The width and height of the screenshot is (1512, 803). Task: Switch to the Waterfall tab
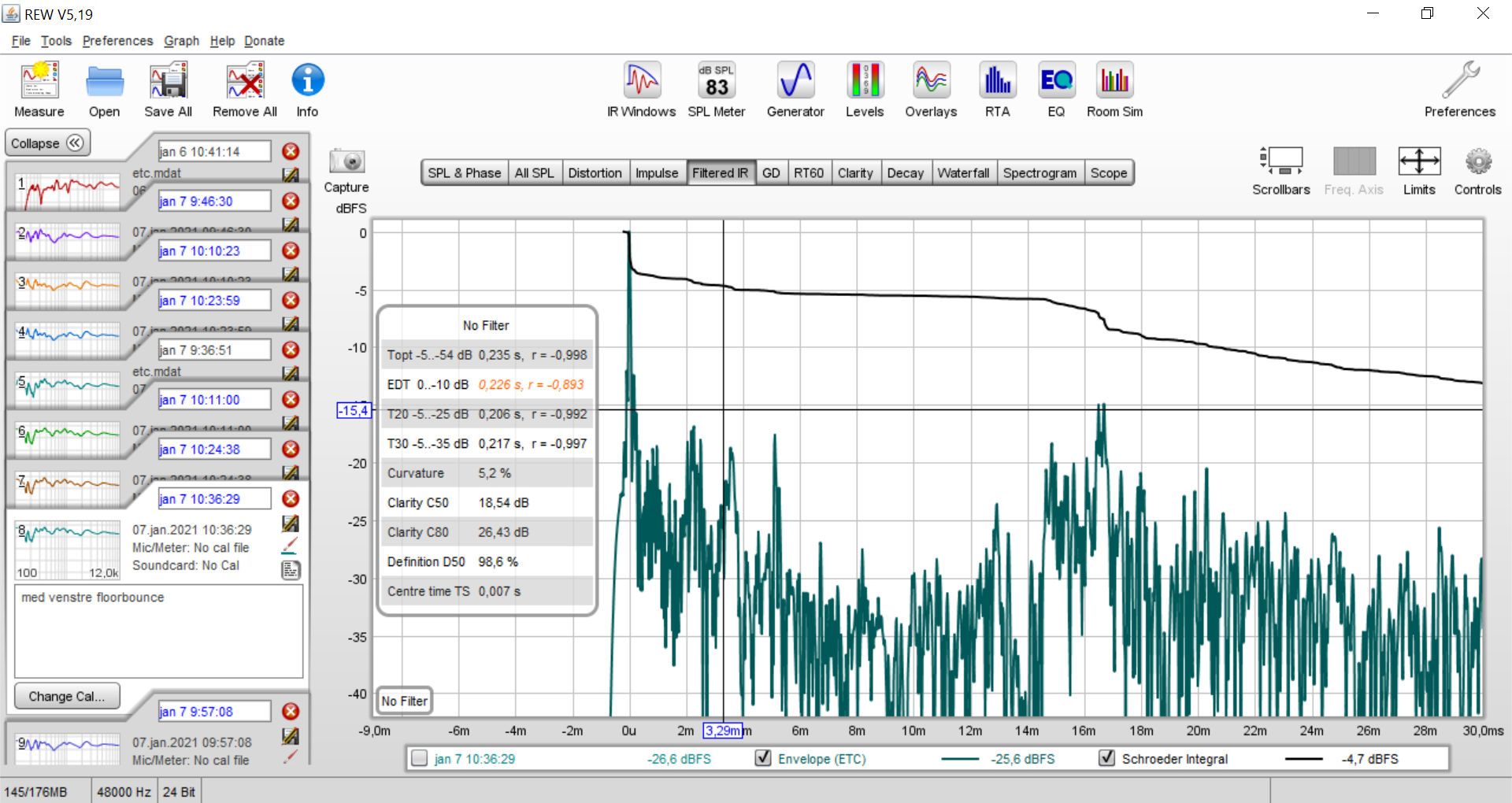click(x=963, y=173)
